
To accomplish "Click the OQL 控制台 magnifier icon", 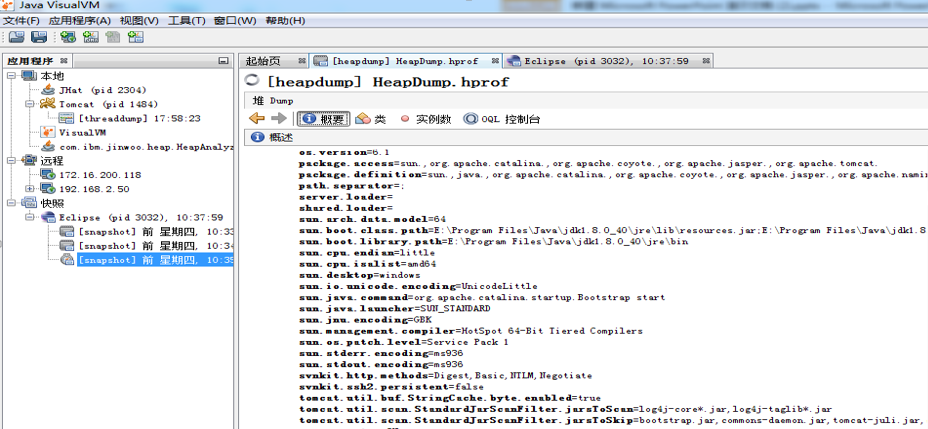I will [x=471, y=119].
